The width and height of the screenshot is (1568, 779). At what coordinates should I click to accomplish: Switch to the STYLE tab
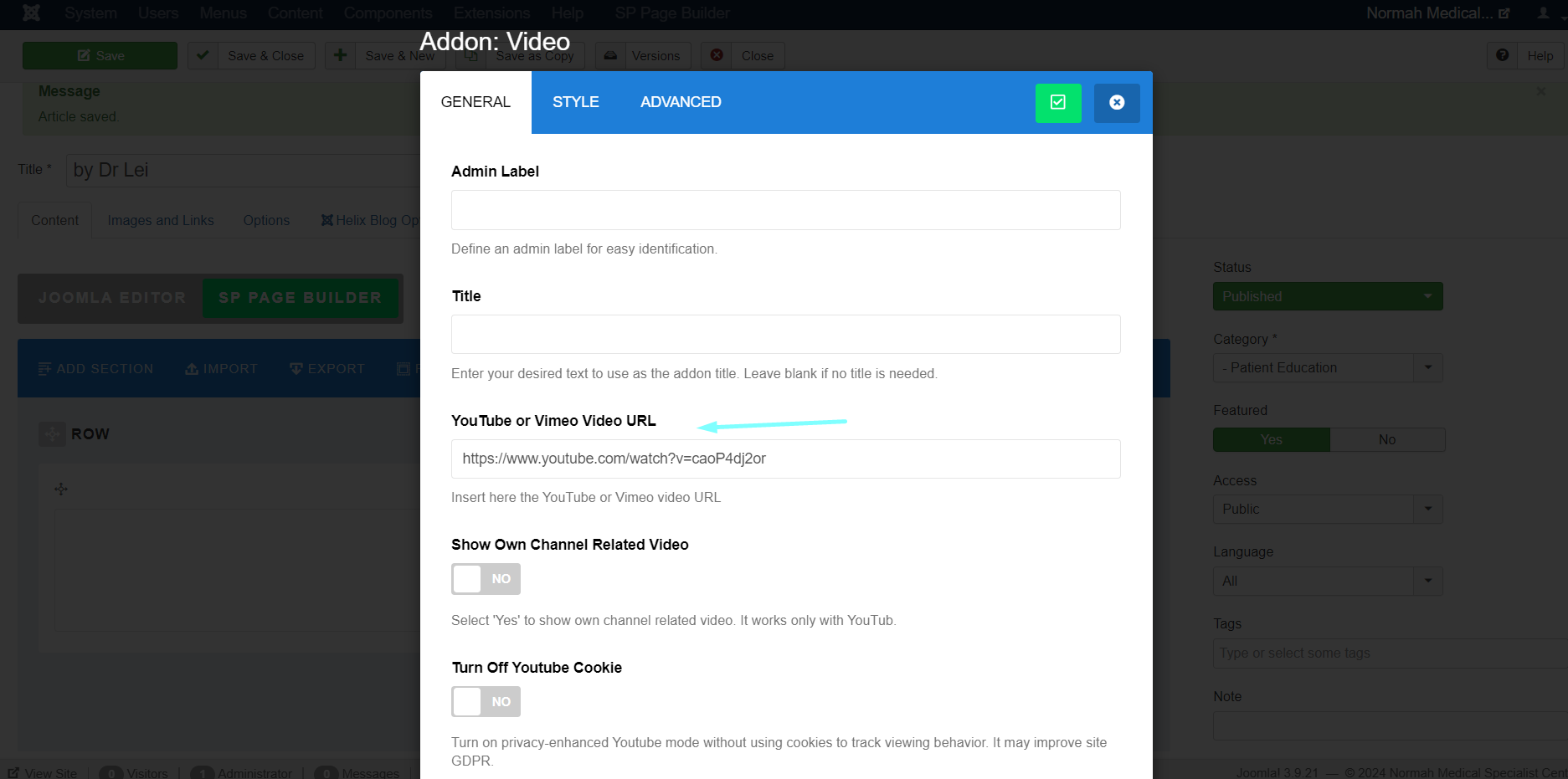point(575,102)
